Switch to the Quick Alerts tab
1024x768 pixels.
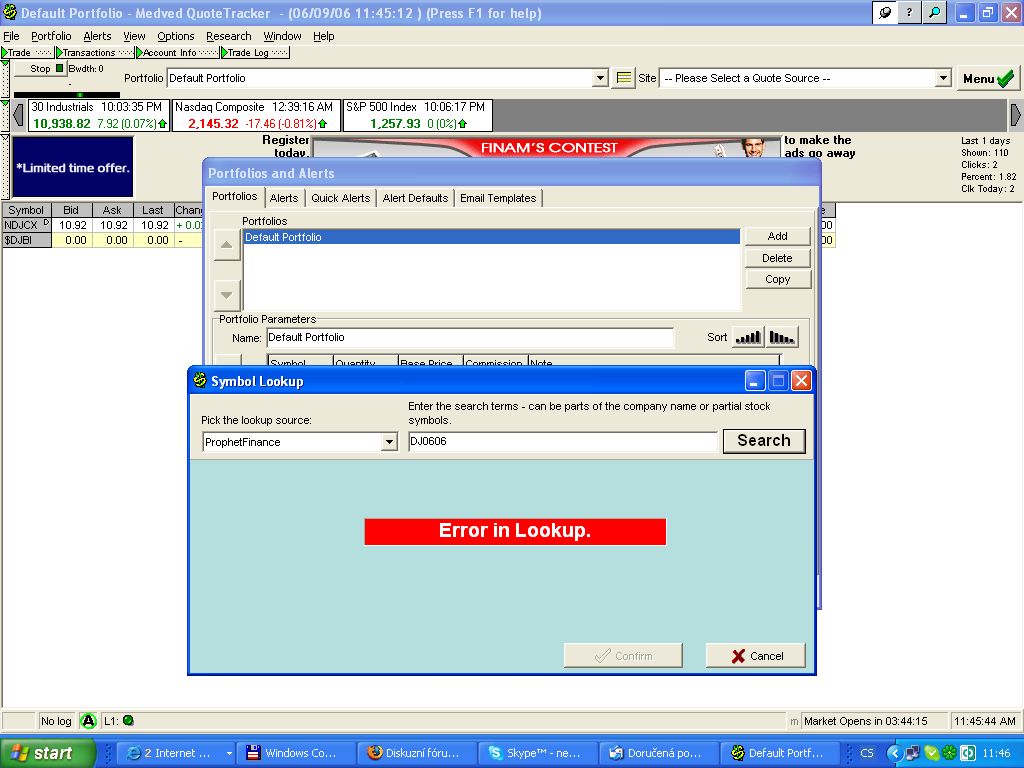pos(340,198)
